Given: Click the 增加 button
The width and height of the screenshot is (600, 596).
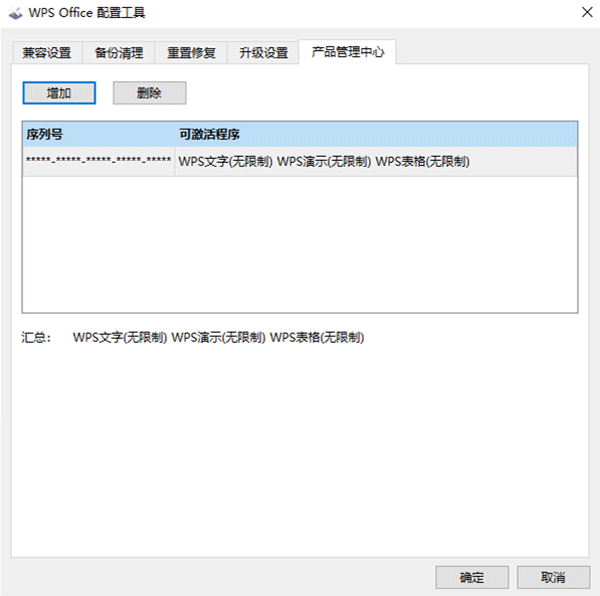Looking at the screenshot, I should point(59,93).
